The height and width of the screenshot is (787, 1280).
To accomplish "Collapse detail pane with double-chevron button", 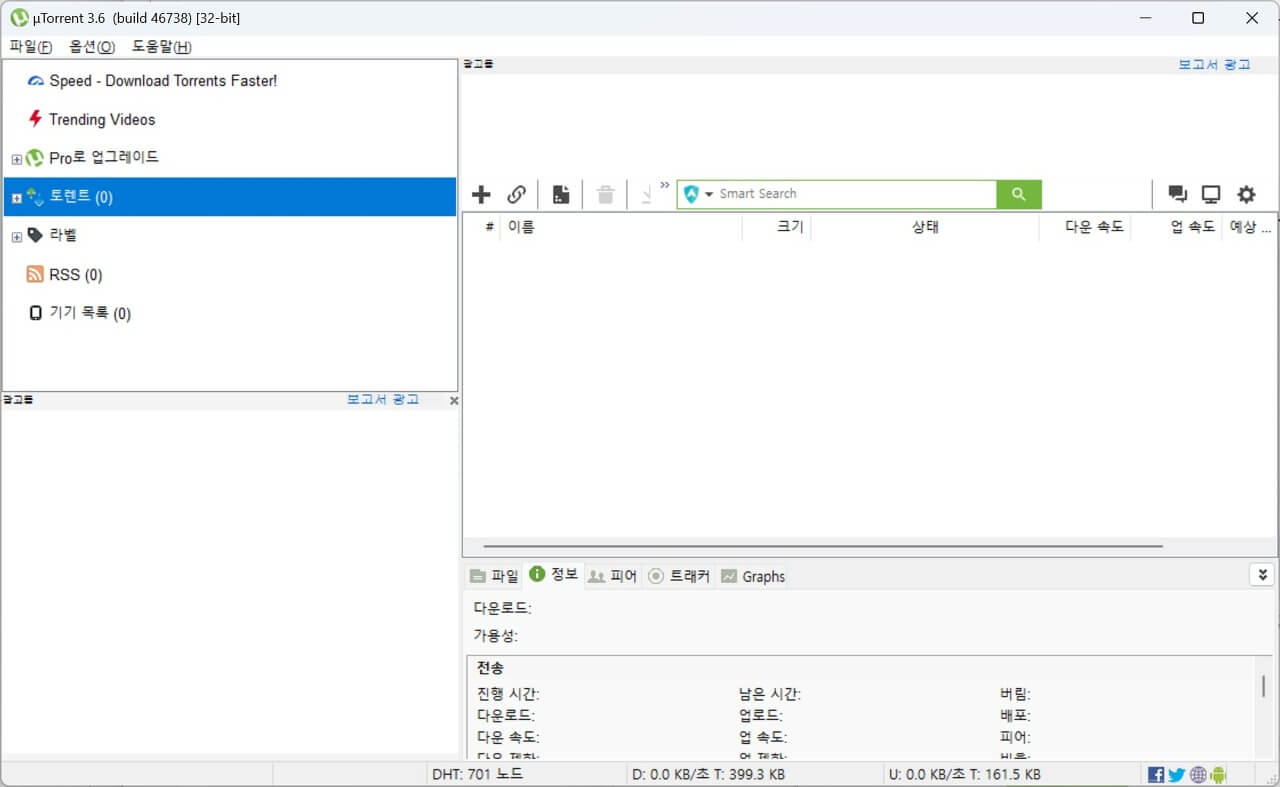I will [x=1262, y=575].
